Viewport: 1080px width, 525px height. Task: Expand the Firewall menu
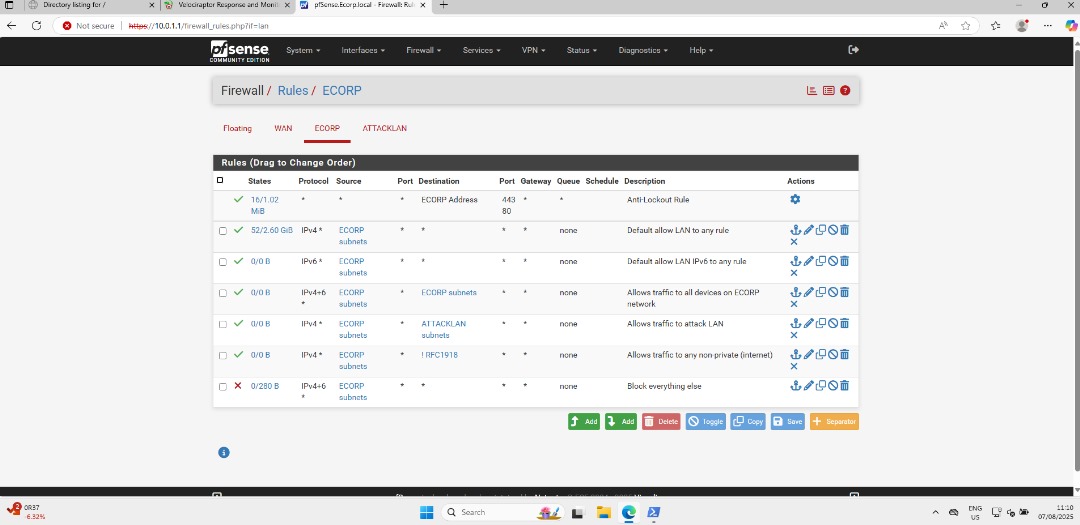coord(424,50)
